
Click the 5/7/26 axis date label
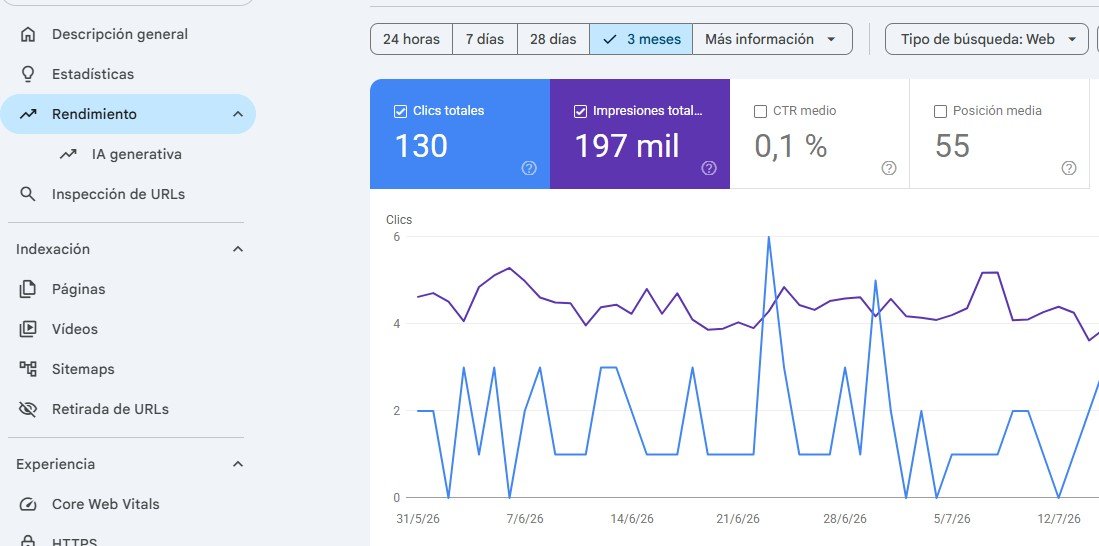952,519
